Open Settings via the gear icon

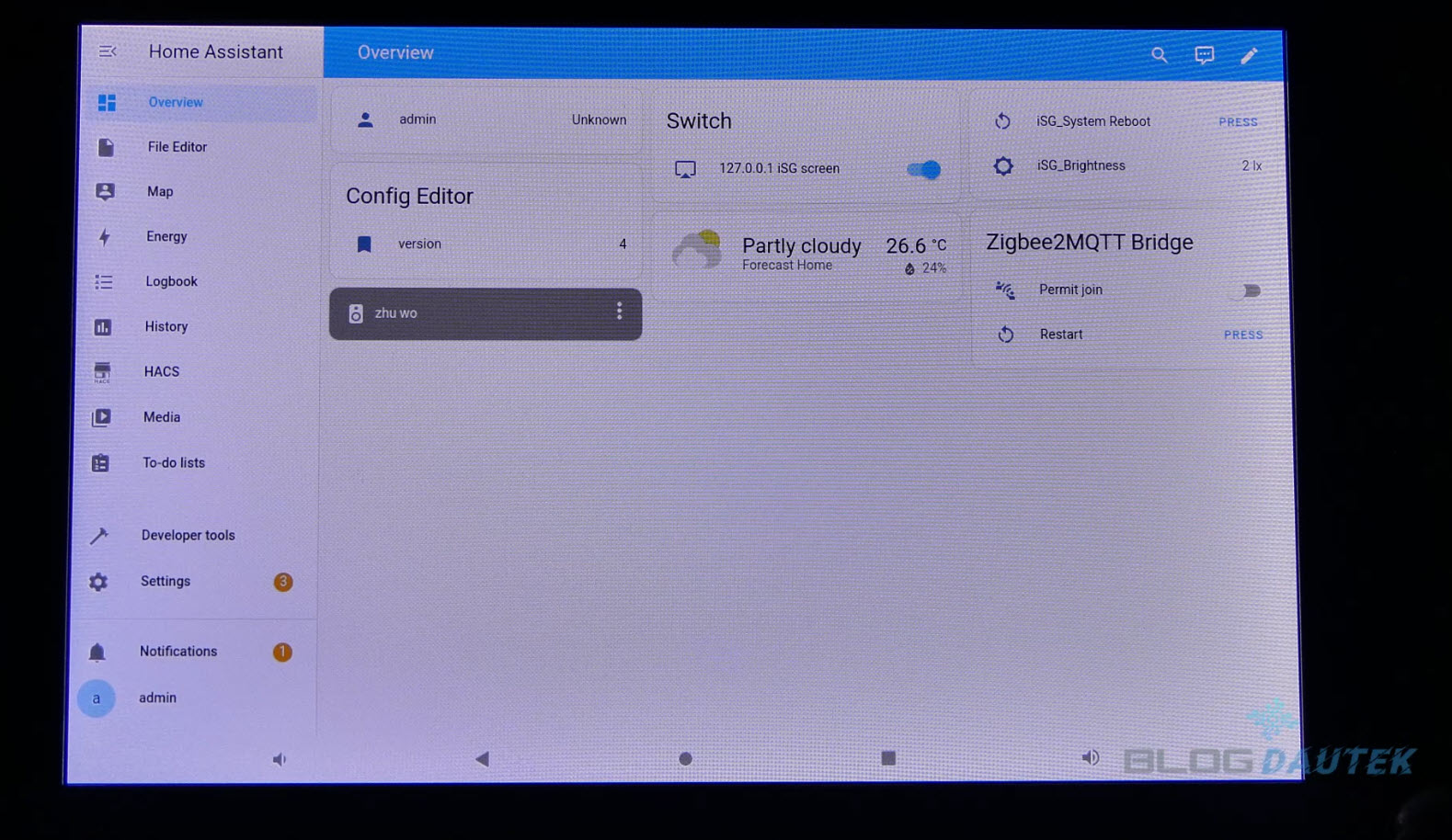pyautogui.click(x=98, y=582)
